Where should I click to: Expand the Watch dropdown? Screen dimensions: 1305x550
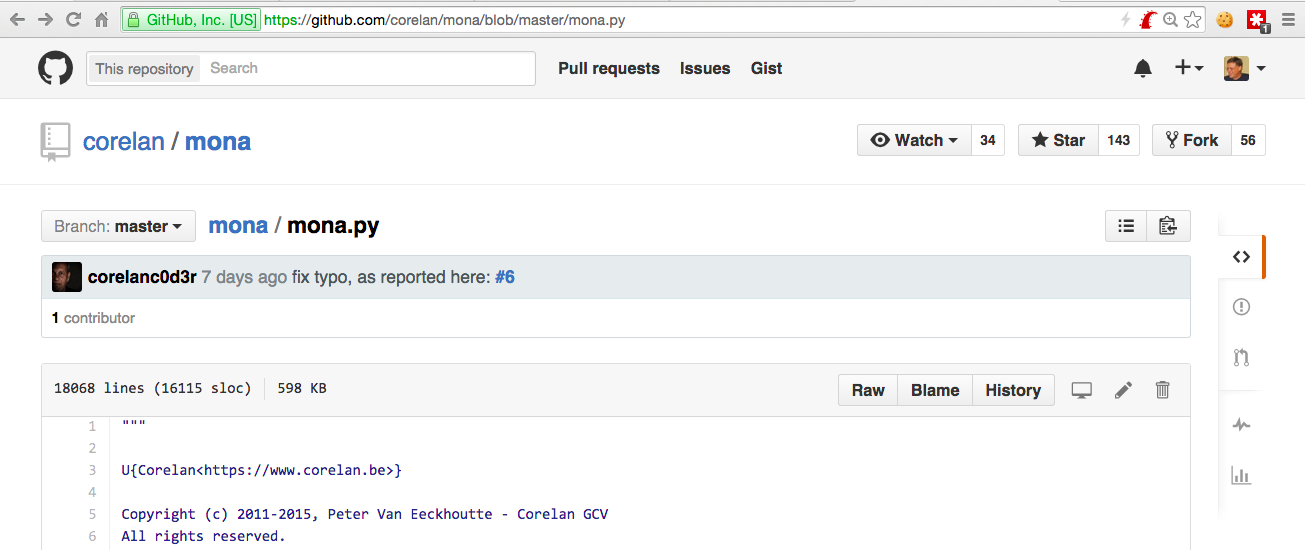tap(914, 140)
